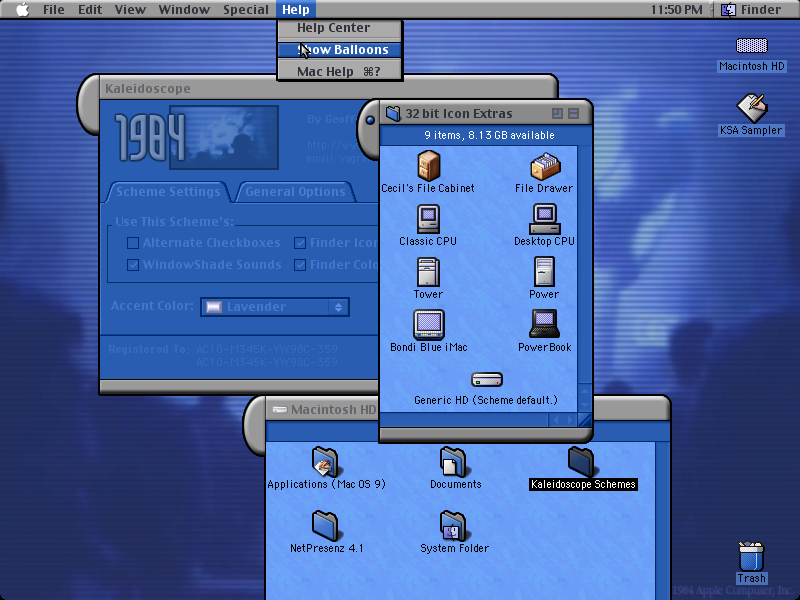This screenshot has width=800, height=600.
Task: Open the Special menu
Action: tap(246, 10)
